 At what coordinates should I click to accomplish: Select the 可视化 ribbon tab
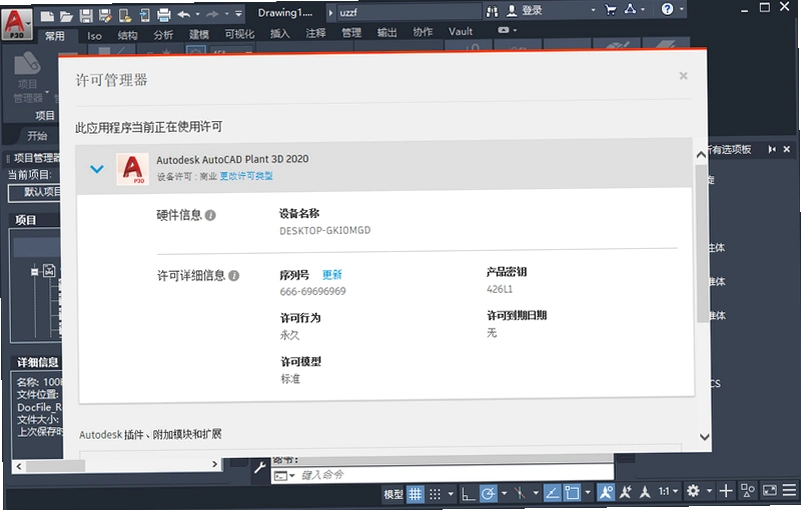[x=239, y=34]
